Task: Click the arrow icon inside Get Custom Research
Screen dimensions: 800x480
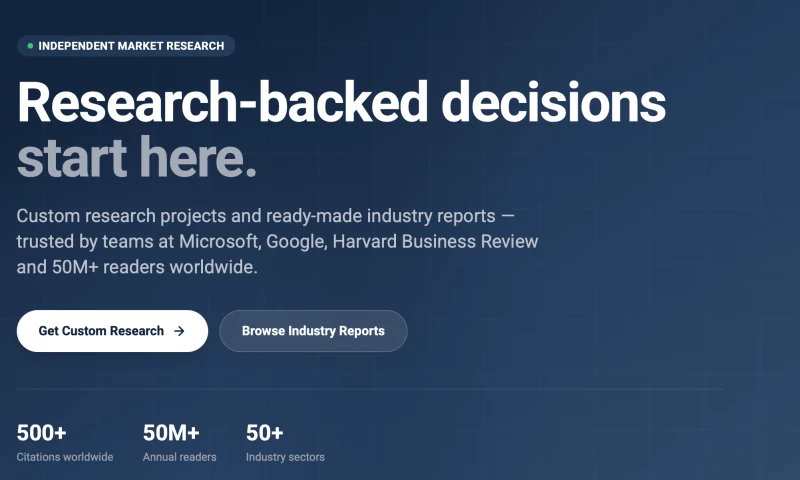Action: pos(179,331)
